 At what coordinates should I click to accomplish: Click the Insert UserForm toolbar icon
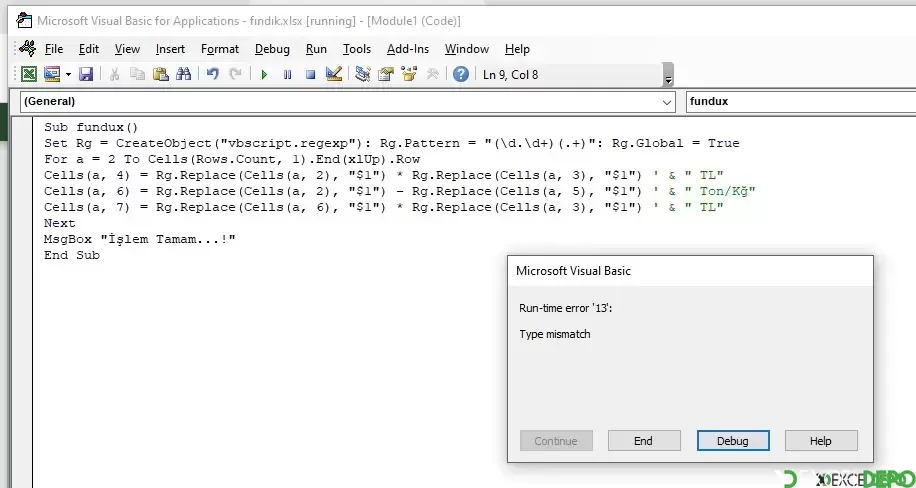pyautogui.click(x=52, y=74)
